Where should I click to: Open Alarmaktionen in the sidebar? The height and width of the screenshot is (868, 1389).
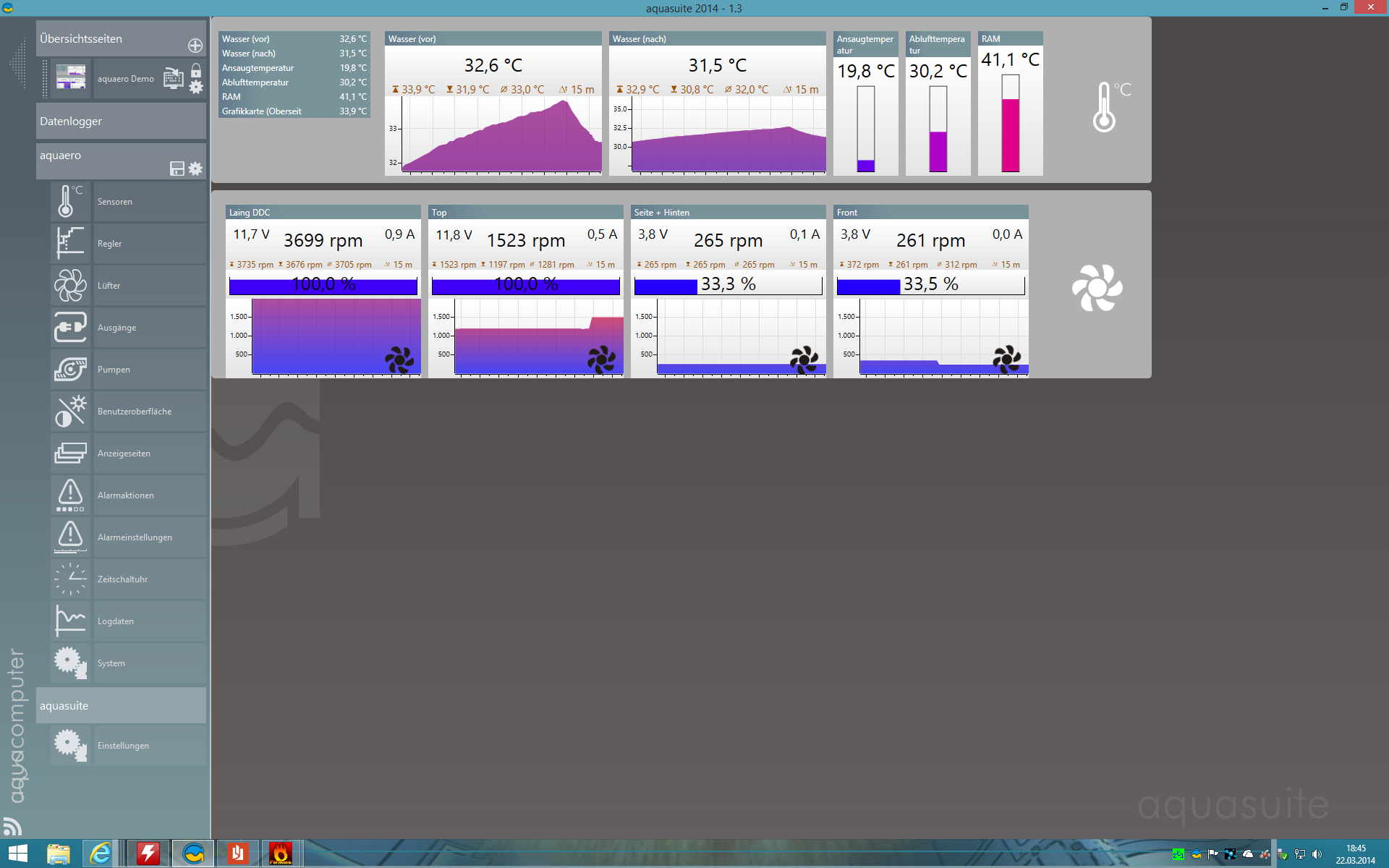(126, 495)
